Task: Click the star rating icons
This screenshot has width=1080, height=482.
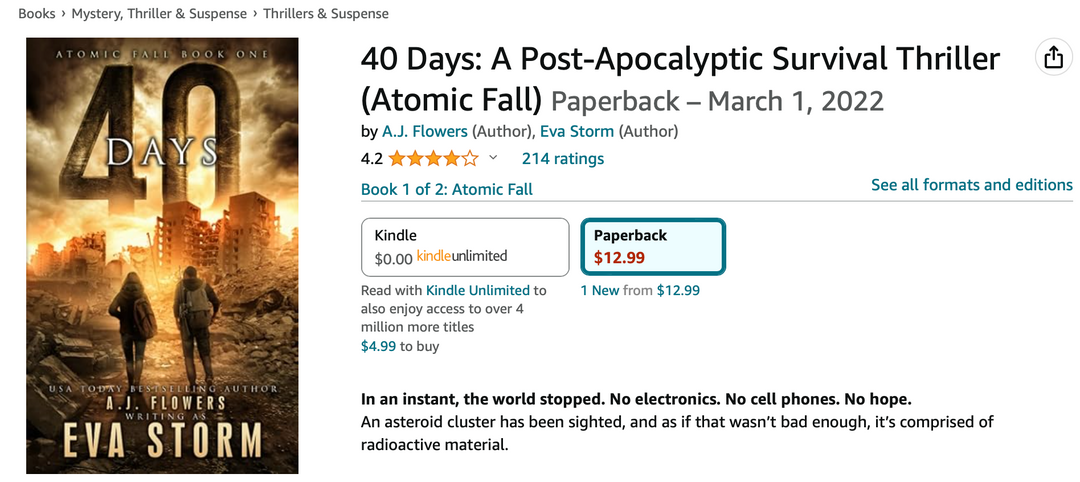Action: [433, 158]
